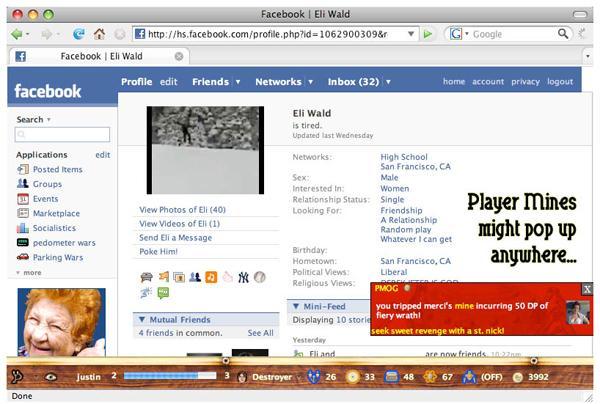
Task: Open the Search options dropdown in sidebar
Action: pos(49,120)
